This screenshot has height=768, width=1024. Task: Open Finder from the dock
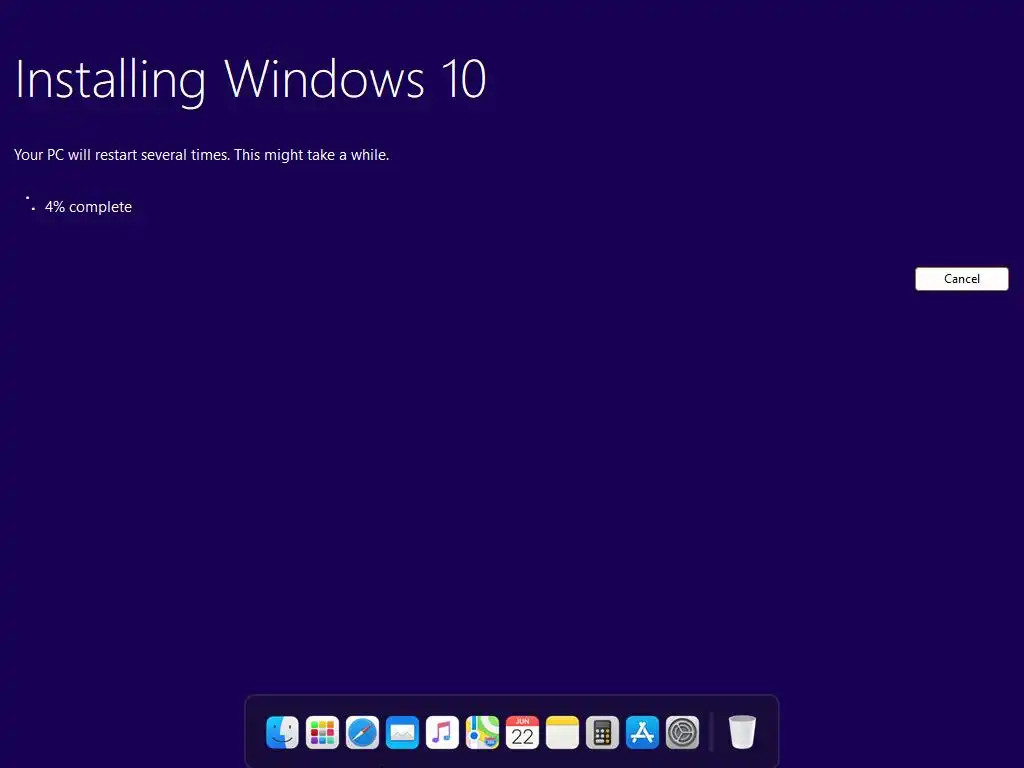(282, 732)
